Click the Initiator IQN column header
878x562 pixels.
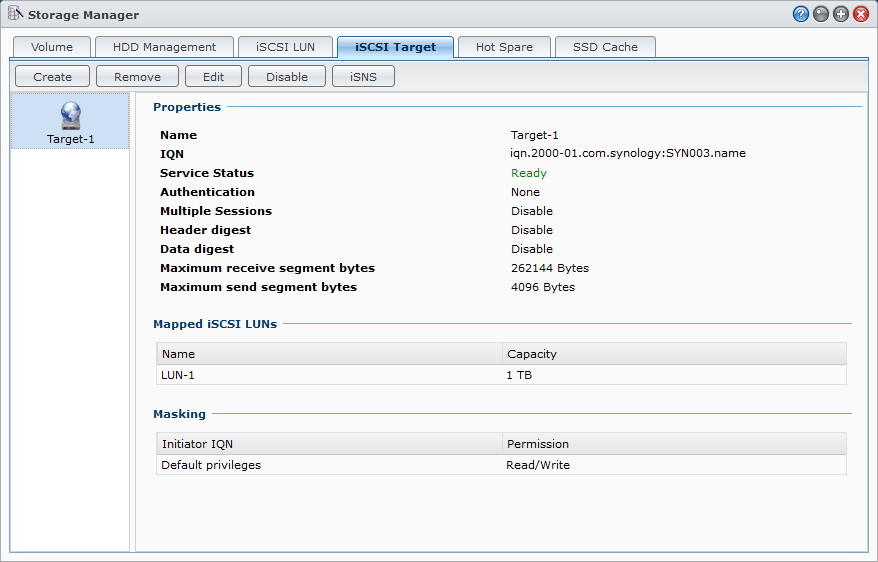[329, 444]
